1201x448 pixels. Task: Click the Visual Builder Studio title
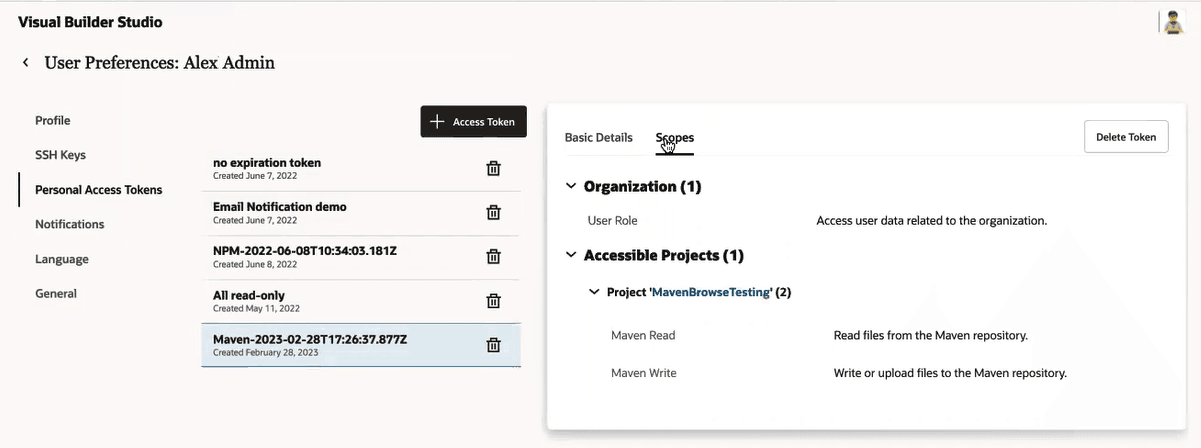coord(90,22)
